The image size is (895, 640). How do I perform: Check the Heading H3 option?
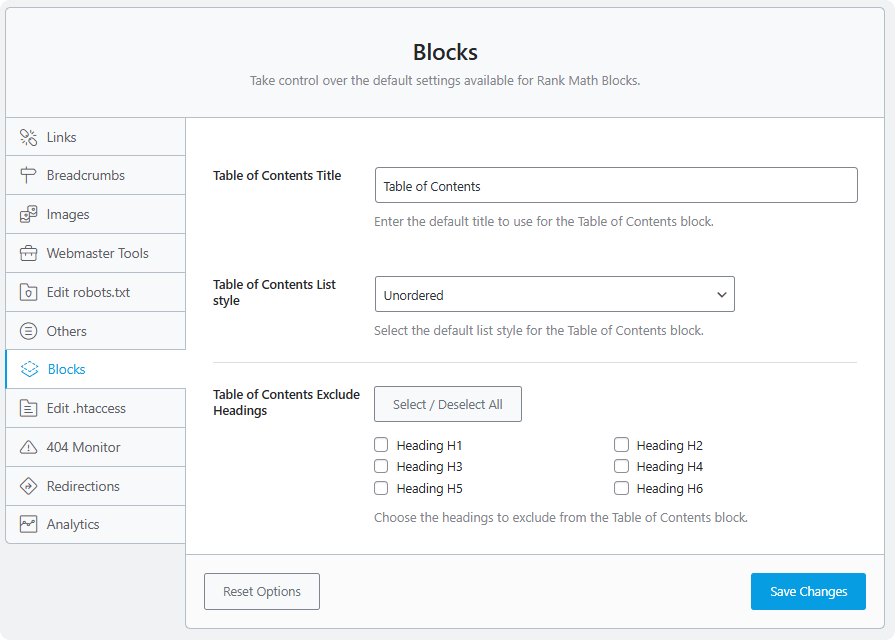coord(381,466)
